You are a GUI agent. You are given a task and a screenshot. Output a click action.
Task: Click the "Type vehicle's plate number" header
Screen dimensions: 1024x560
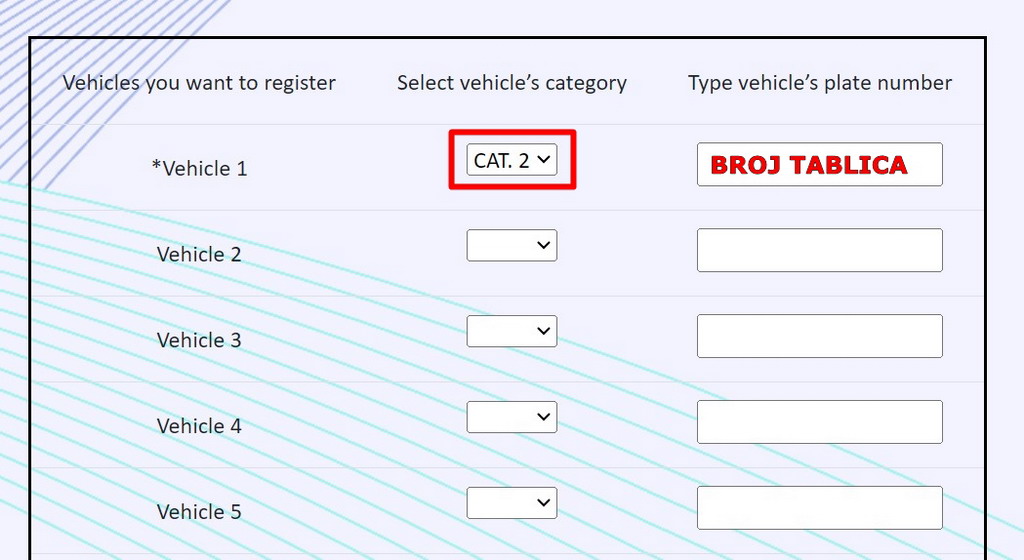click(x=819, y=82)
